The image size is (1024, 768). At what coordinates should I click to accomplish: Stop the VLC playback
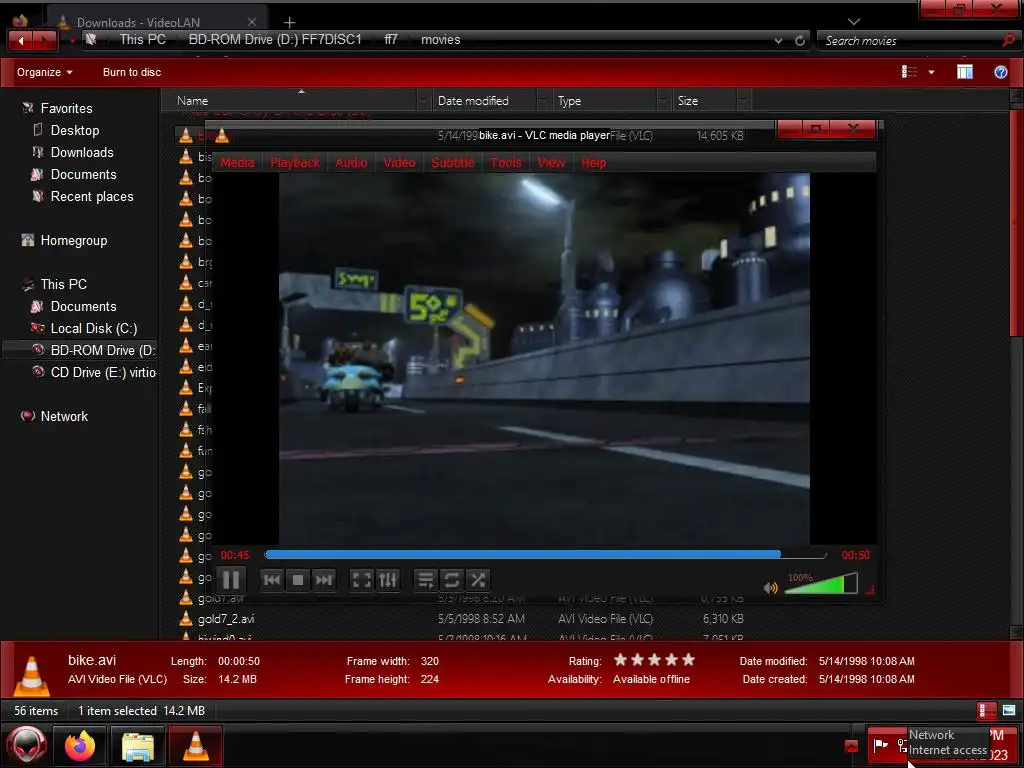pyautogui.click(x=298, y=580)
